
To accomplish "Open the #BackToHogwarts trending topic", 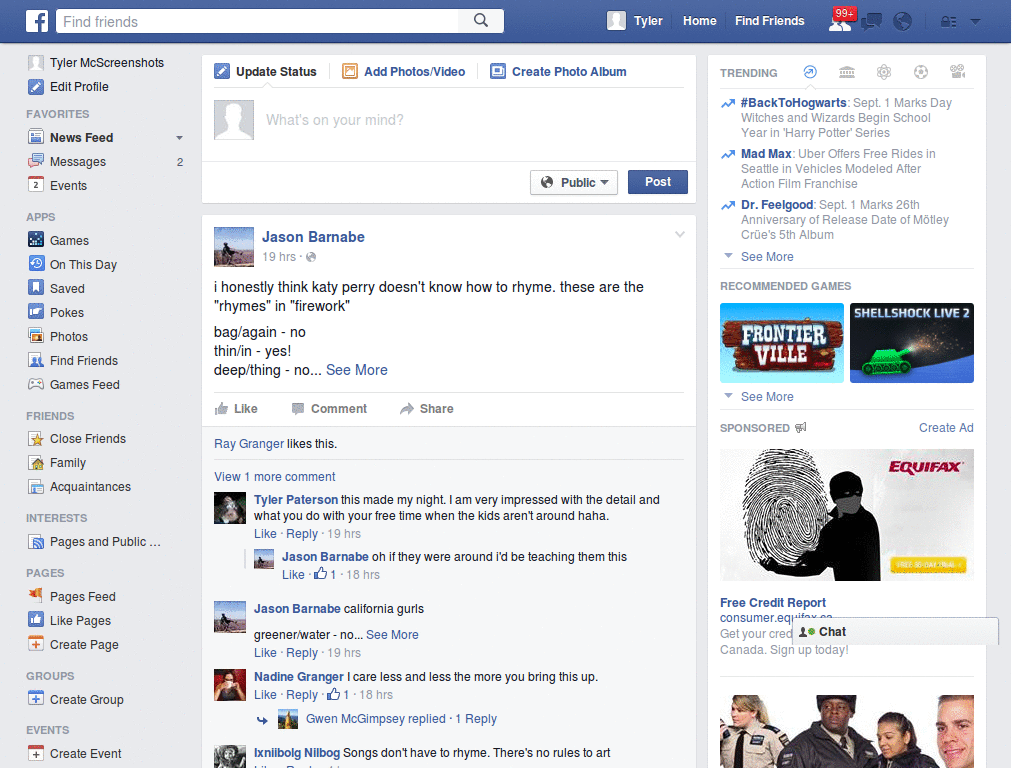I will coord(793,103).
